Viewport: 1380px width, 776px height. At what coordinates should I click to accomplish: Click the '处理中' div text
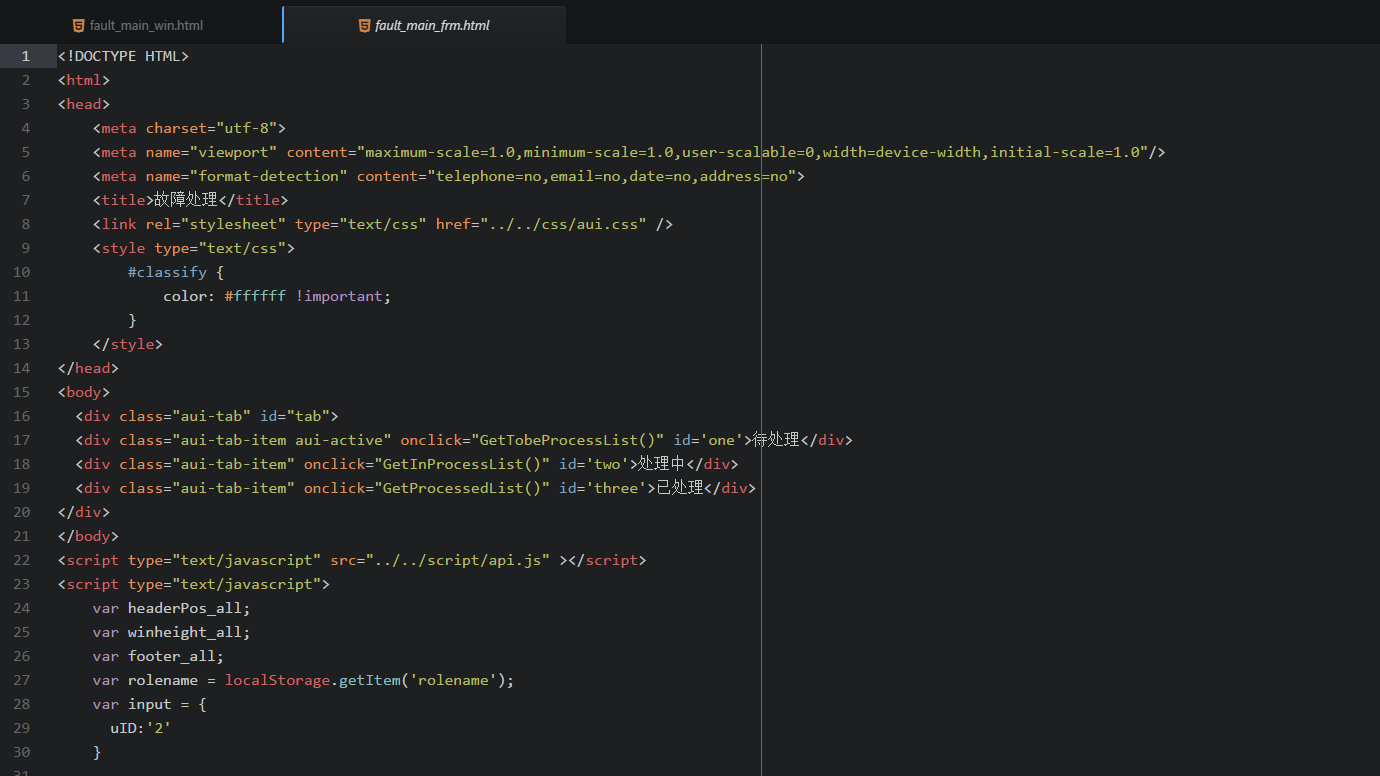(662, 464)
